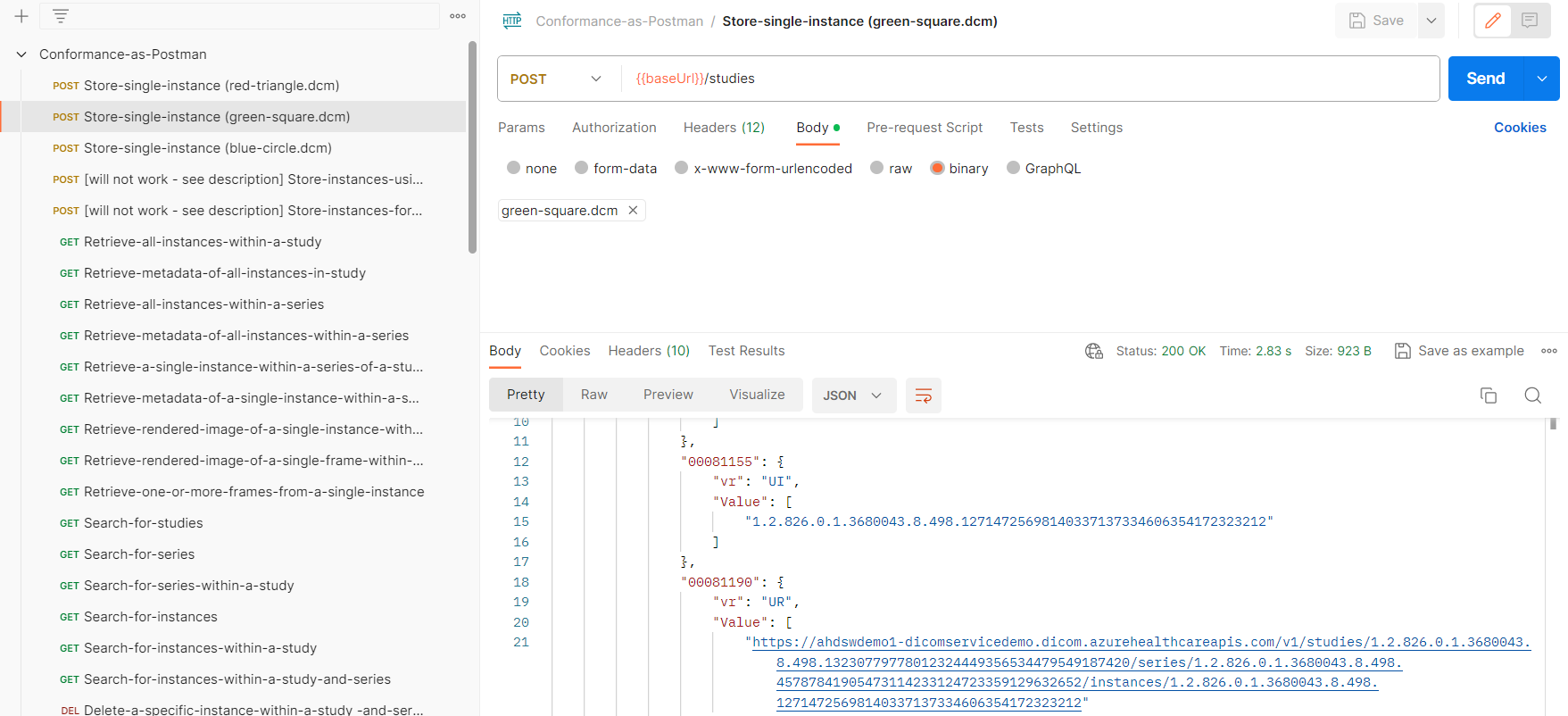Open the Cookies link near Send

(1520, 128)
